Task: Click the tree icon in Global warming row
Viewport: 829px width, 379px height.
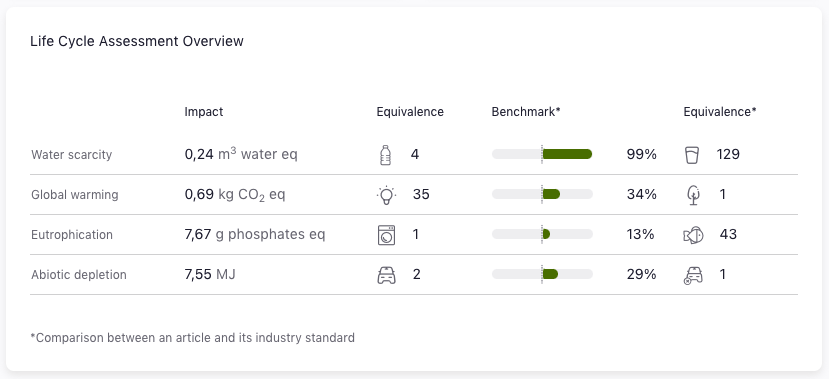Action: pyautogui.click(x=693, y=195)
